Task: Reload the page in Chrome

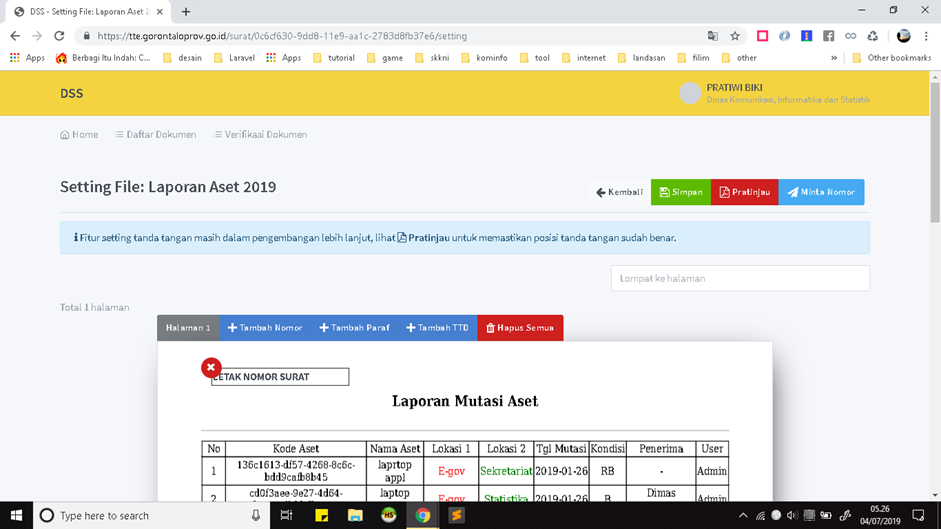Action: tap(59, 36)
